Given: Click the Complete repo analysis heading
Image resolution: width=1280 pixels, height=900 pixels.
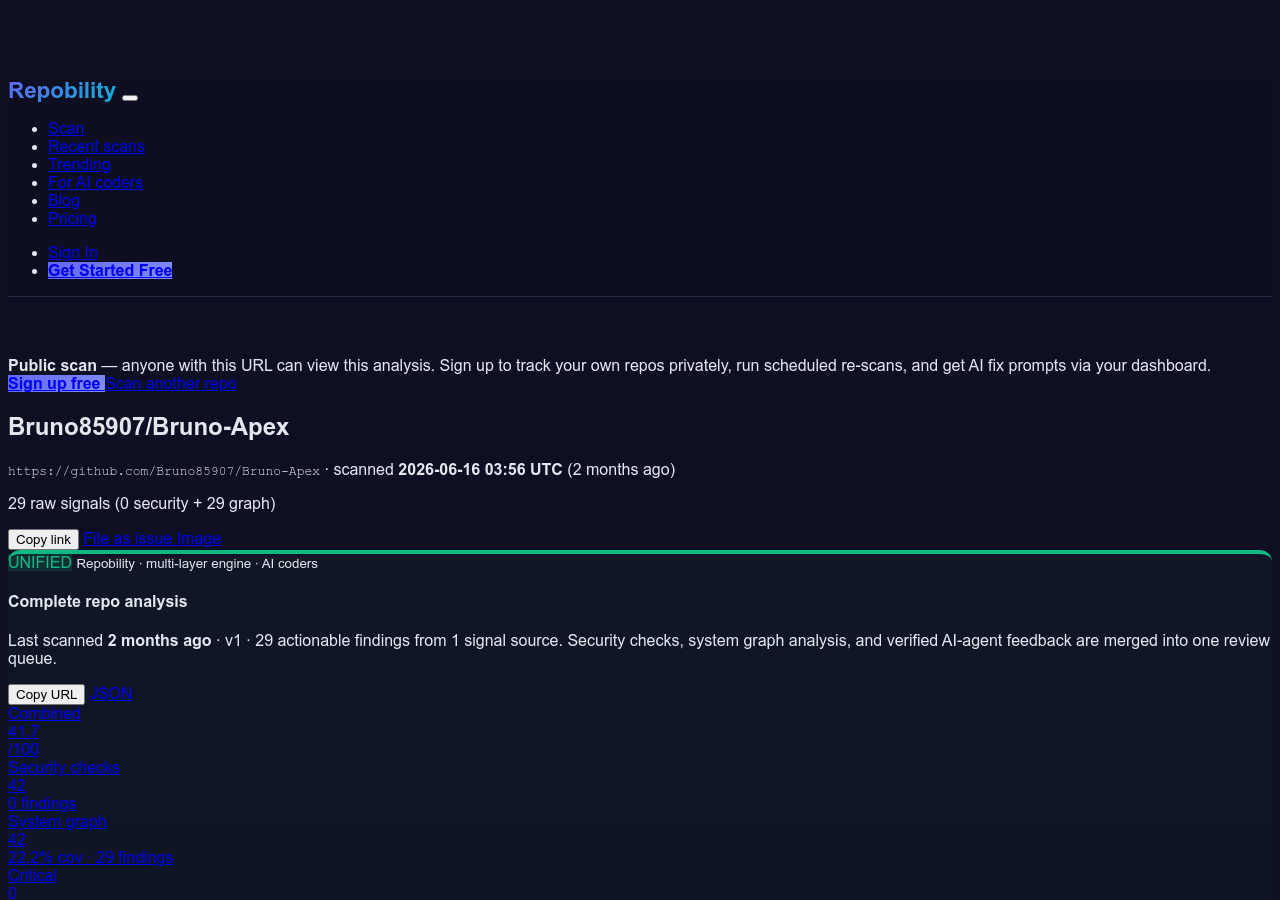Looking at the screenshot, I should click(x=98, y=601).
